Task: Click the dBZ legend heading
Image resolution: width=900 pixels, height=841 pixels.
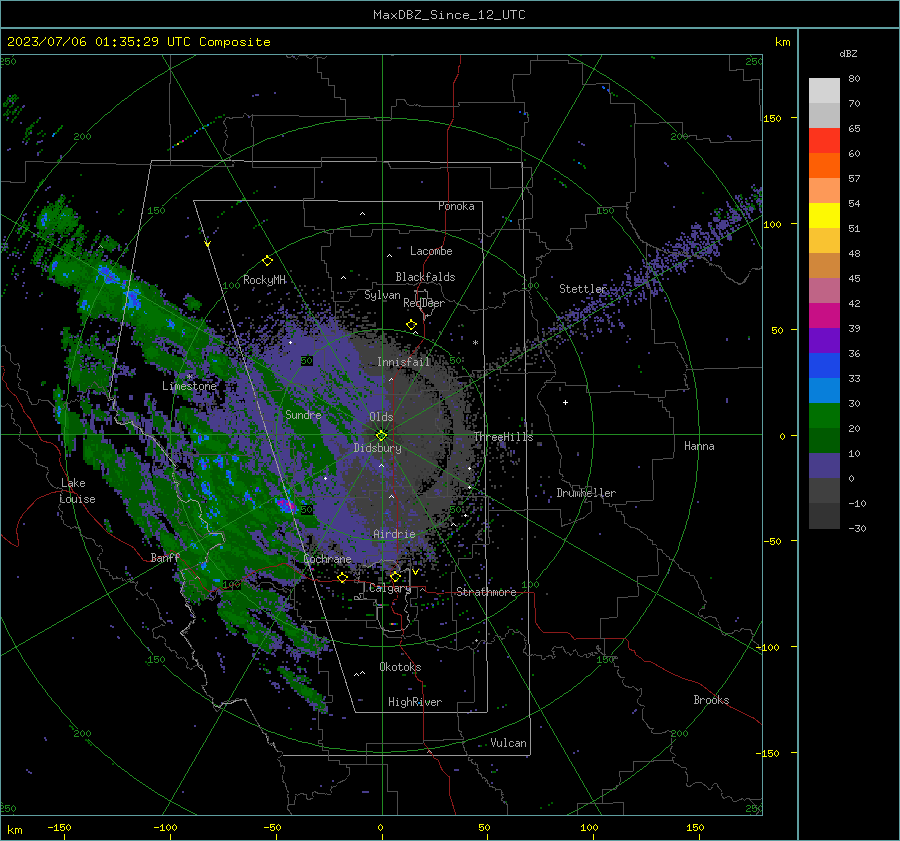Action: [x=848, y=53]
